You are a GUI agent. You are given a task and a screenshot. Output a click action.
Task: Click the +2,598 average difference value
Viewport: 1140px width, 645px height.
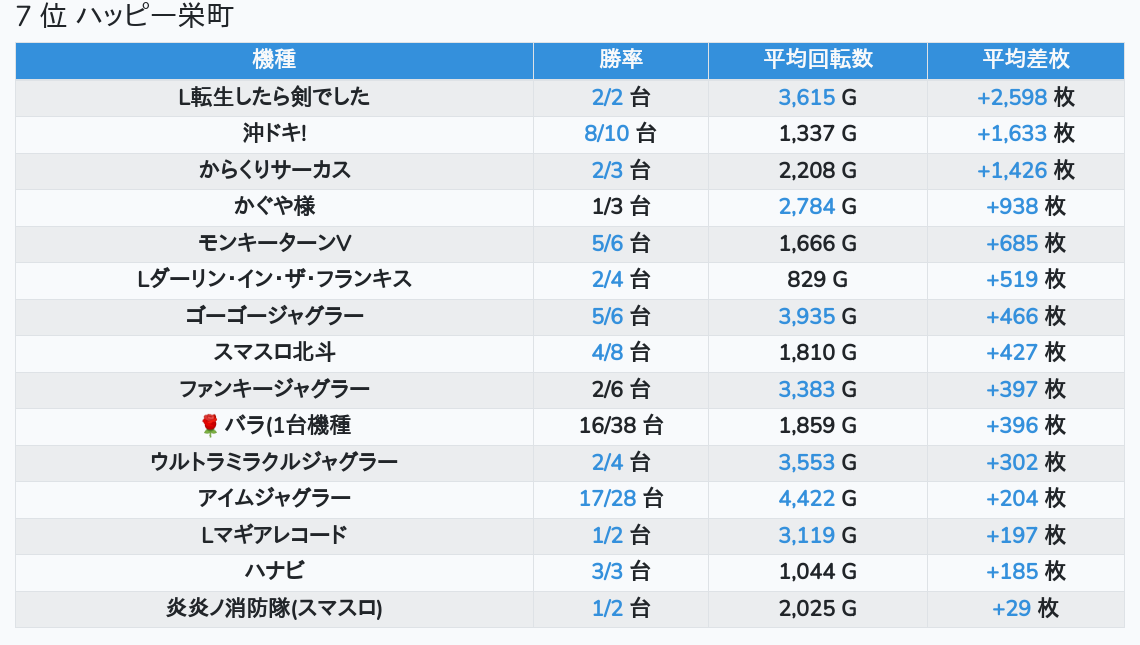tap(1011, 97)
